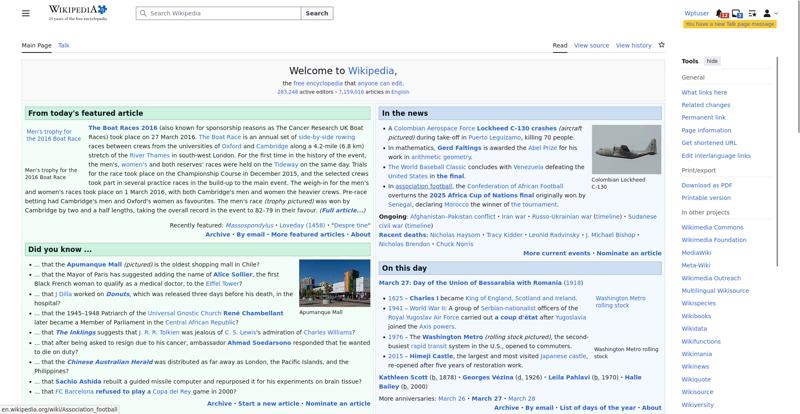Hide the Tools sidebar
The width and height of the screenshot is (800, 414).
click(712, 61)
